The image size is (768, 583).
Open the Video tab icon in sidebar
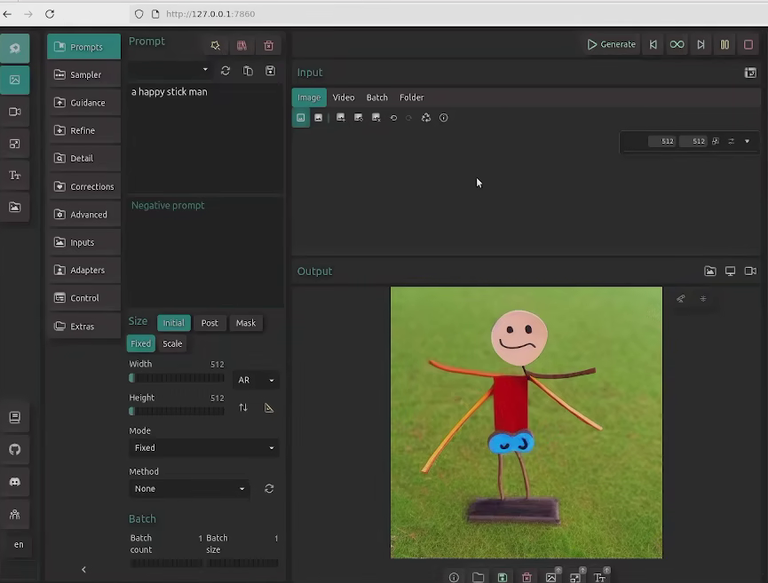15,112
